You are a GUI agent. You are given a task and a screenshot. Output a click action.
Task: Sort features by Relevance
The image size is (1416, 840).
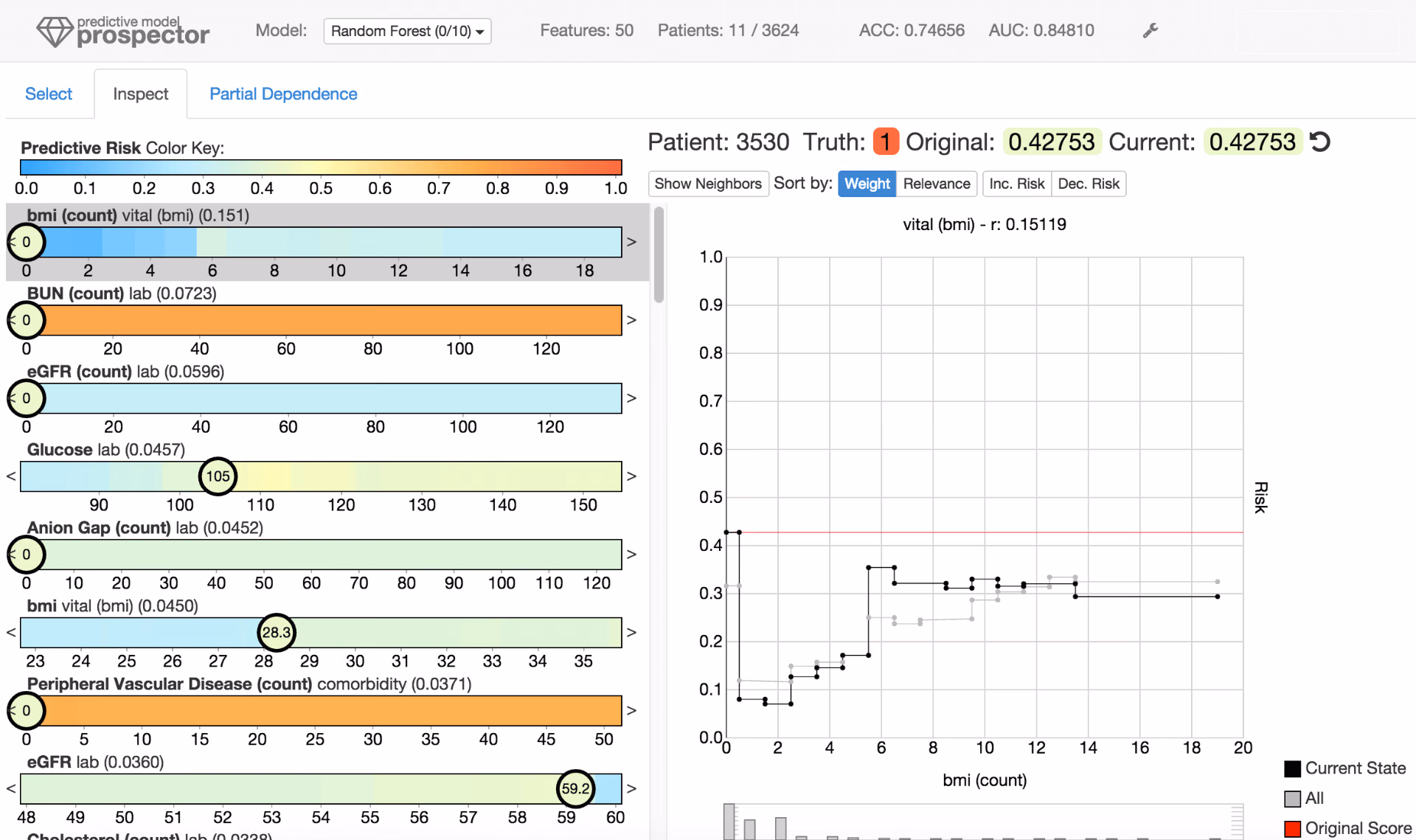click(x=937, y=184)
